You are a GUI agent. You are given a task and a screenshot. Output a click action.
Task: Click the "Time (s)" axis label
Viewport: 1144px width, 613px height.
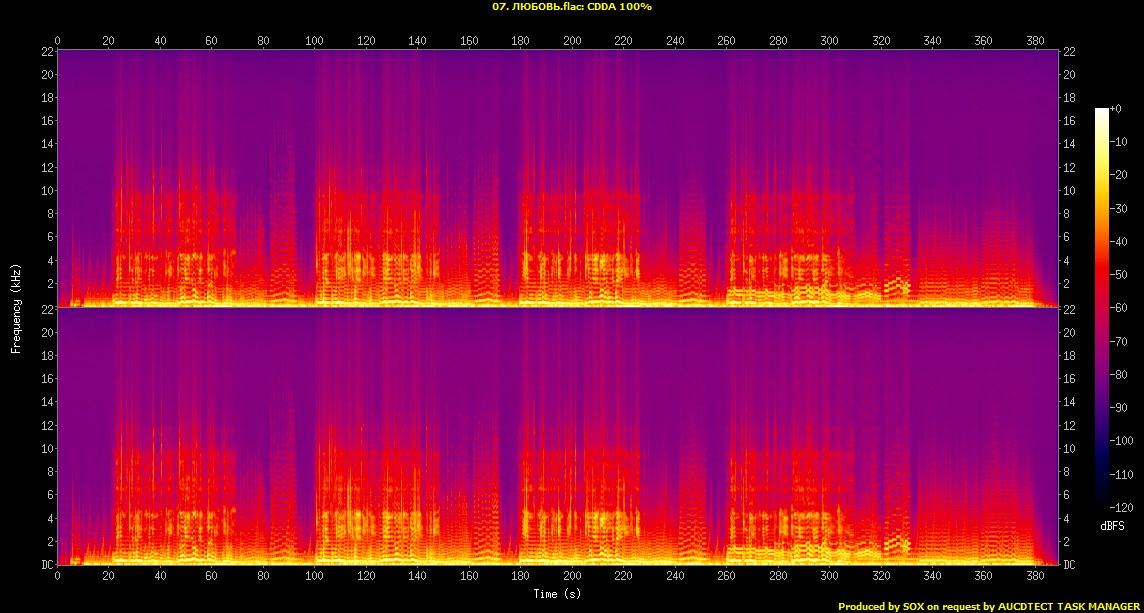[x=557, y=594]
